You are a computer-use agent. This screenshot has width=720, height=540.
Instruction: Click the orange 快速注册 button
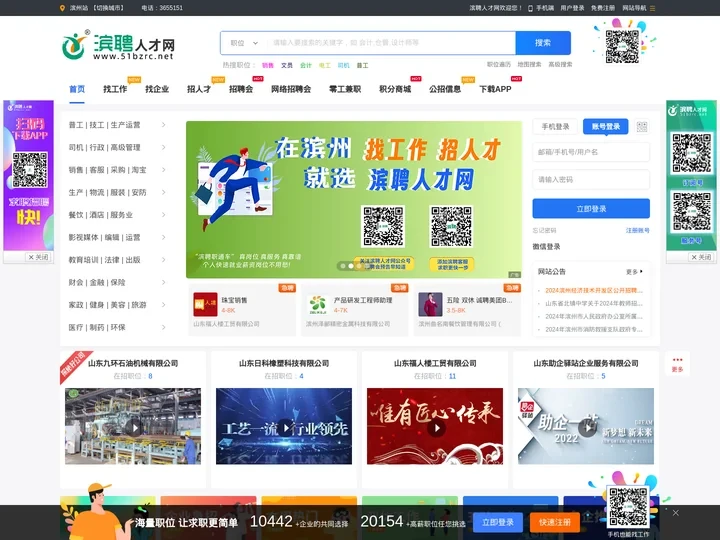(555, 522)
